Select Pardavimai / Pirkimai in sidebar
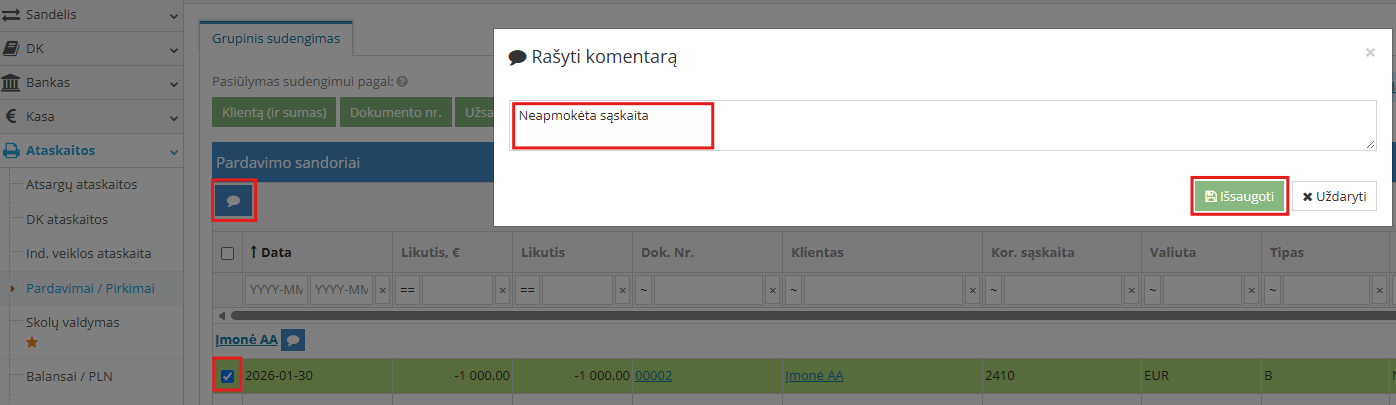The image size is (1396, 405). [x=90, y=288]
